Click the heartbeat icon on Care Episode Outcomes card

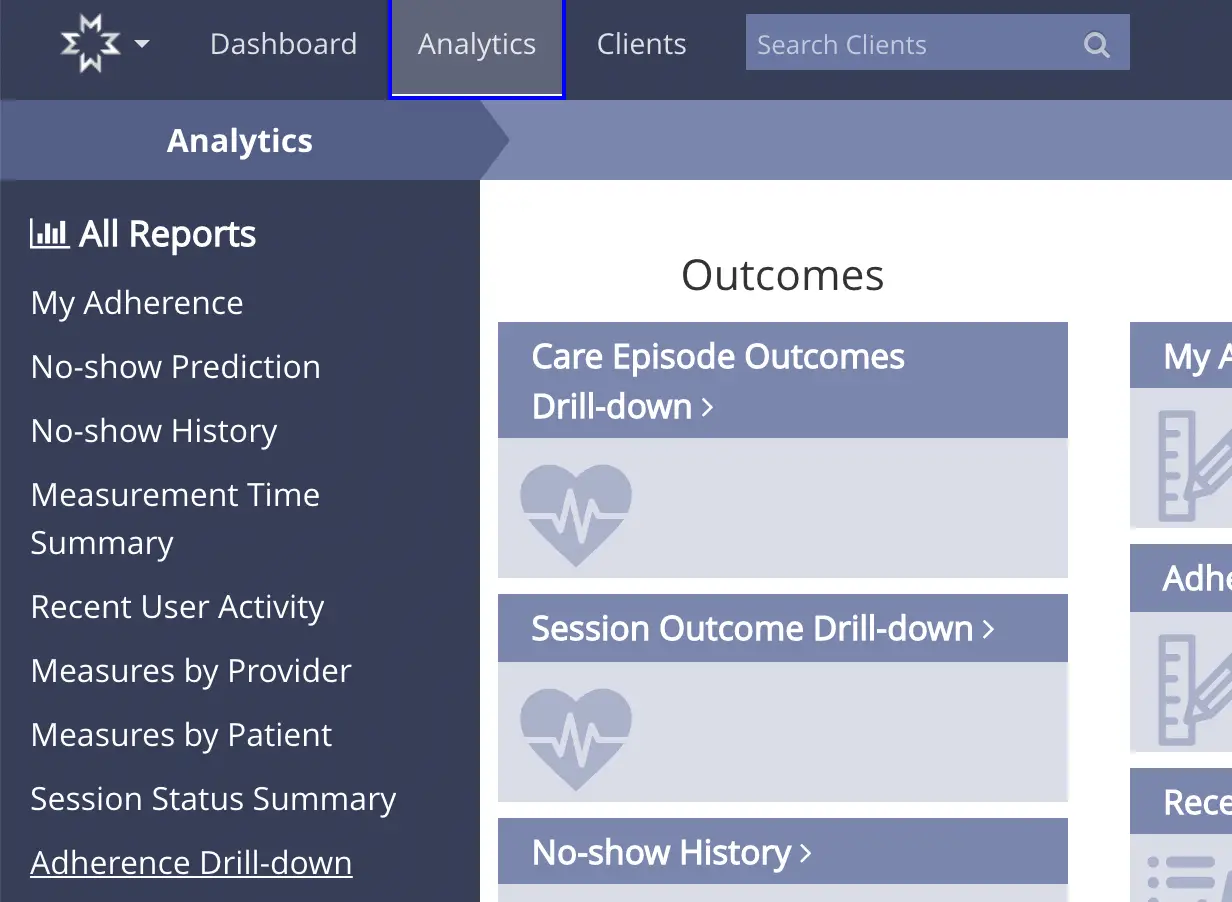point(575,513)
